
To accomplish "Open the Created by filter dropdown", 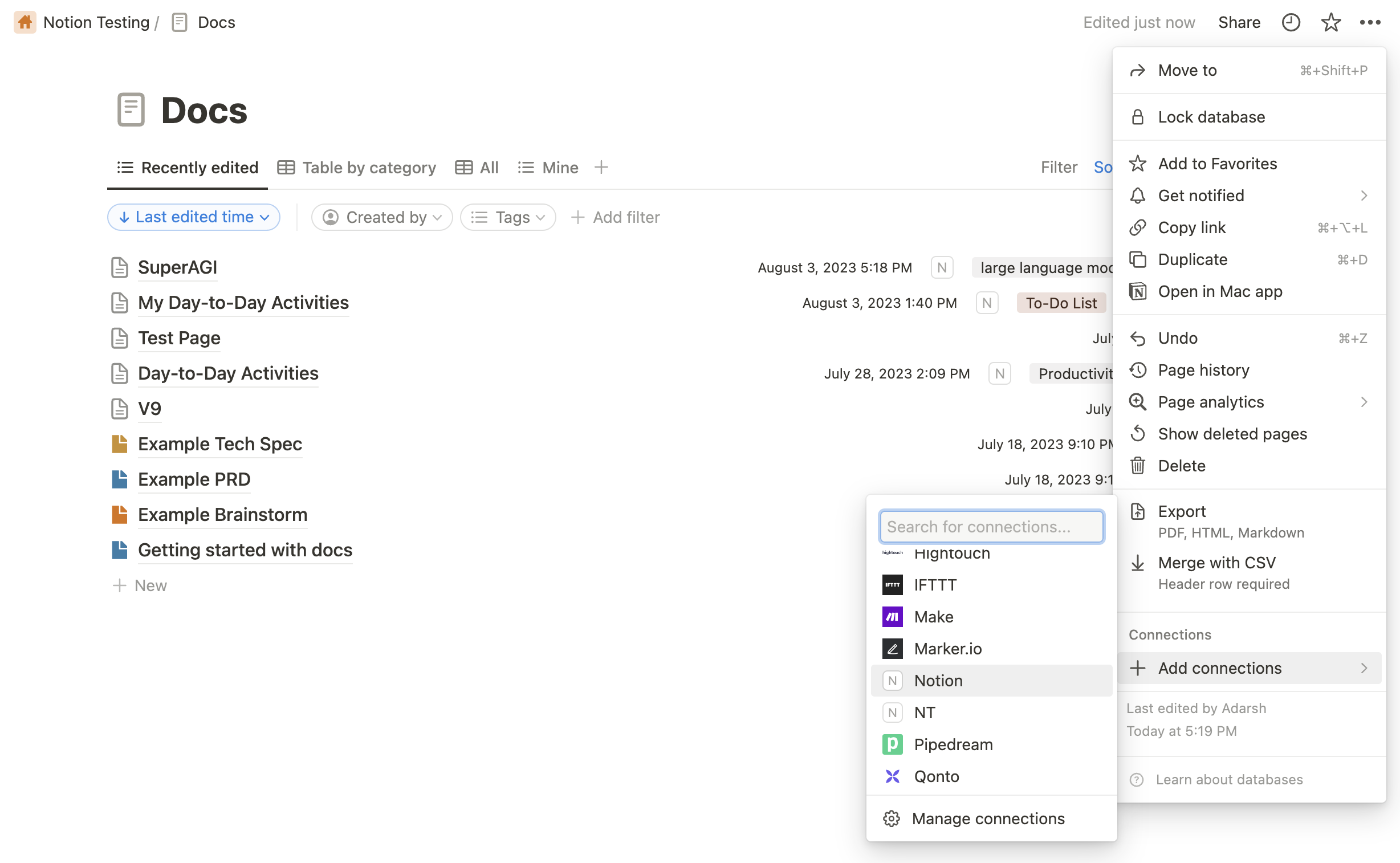I will coord(382,217).
